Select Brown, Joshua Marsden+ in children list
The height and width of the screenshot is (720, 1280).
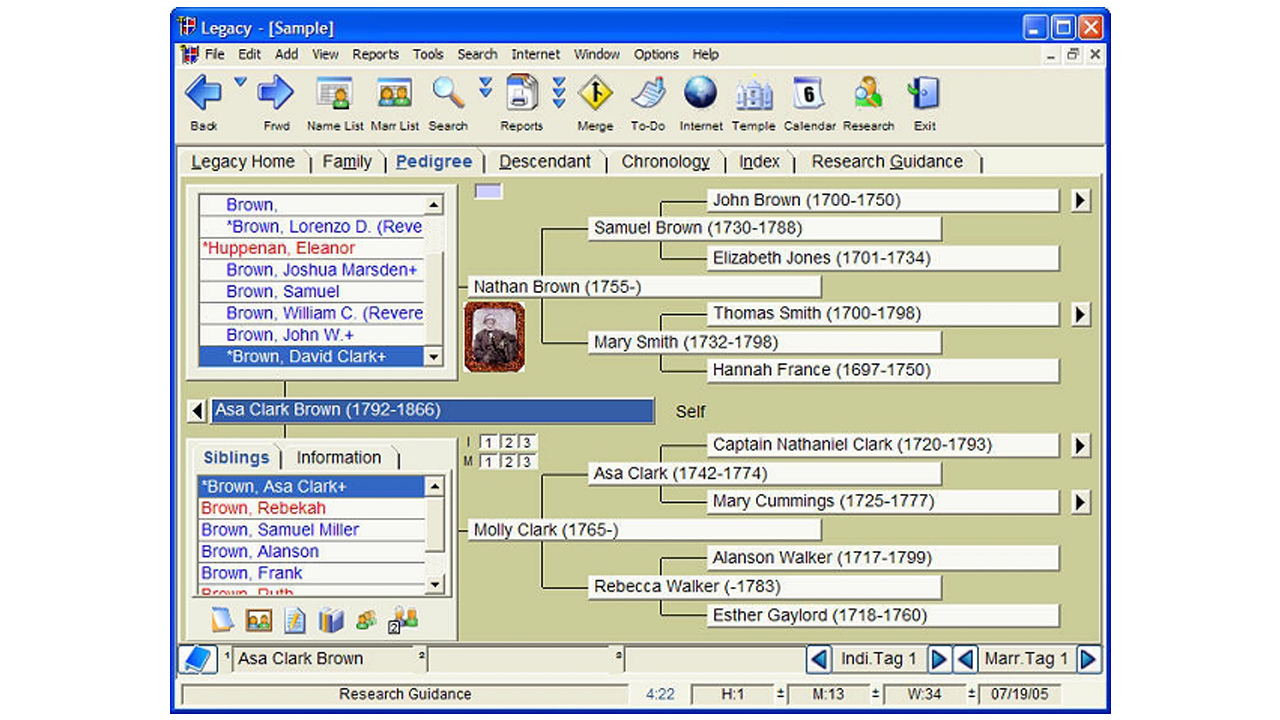(x=312, y=270)
